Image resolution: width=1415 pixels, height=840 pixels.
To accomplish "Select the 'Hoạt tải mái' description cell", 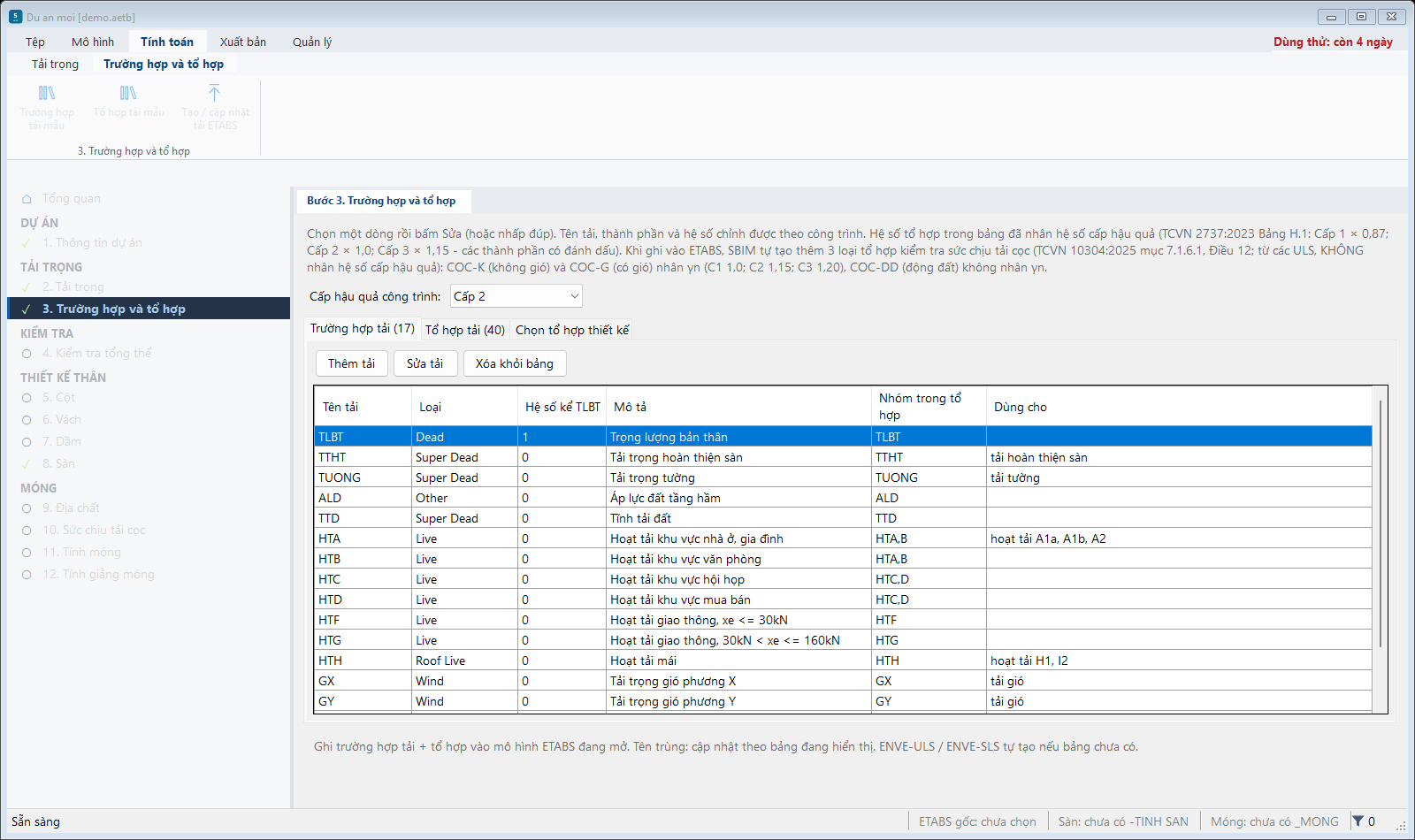I will (738, 661).
